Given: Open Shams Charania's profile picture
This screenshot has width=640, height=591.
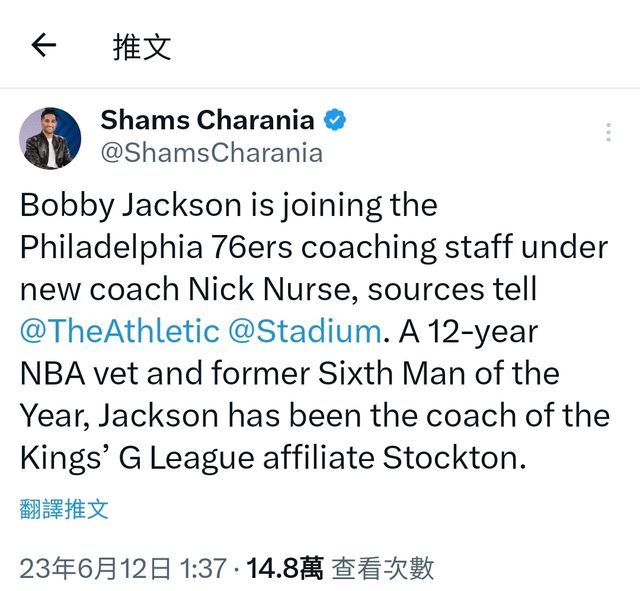Looking at the screenshot, I should click(50, 138).
